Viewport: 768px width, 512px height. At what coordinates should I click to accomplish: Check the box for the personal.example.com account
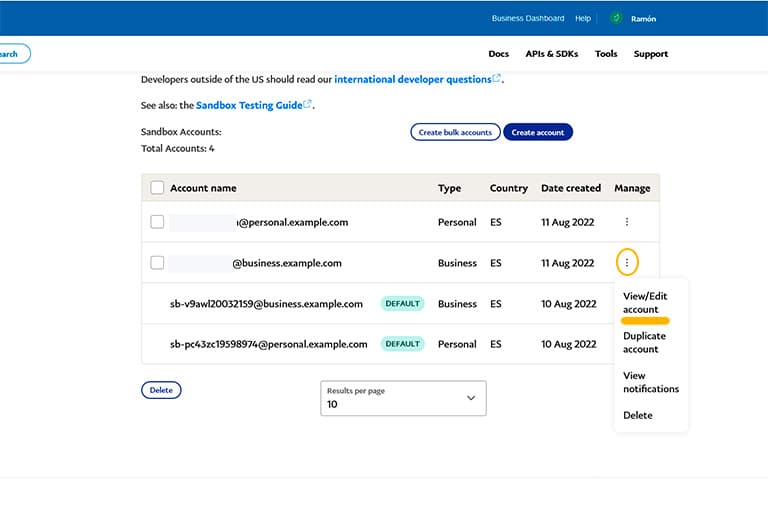coord(157,221)
